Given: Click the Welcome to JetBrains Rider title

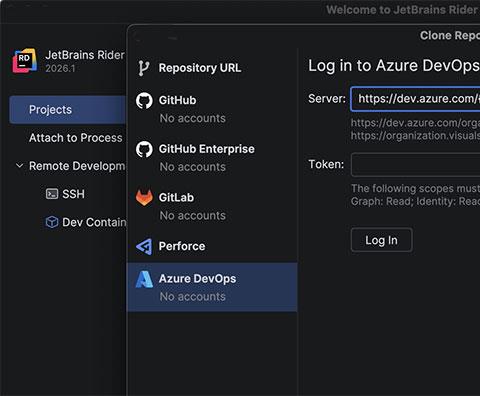Looking at the screenshot, I should 403,10.
